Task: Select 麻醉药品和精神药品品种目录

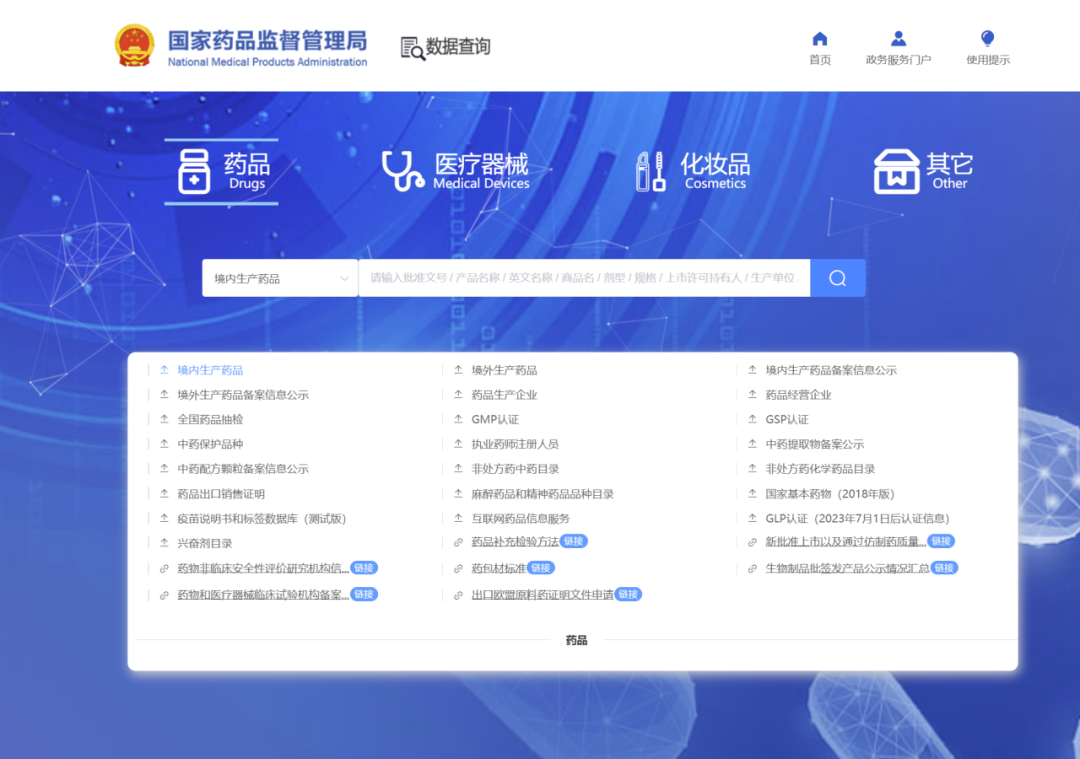Action: [543, 494]
